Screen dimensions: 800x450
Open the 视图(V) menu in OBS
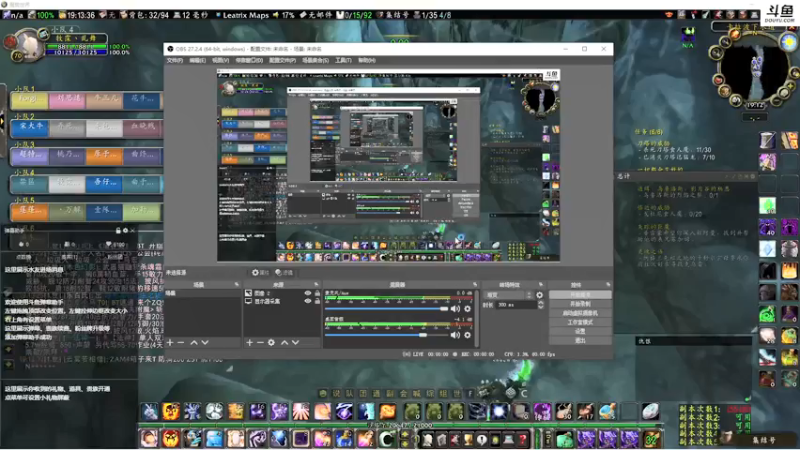tap(220, 60)
